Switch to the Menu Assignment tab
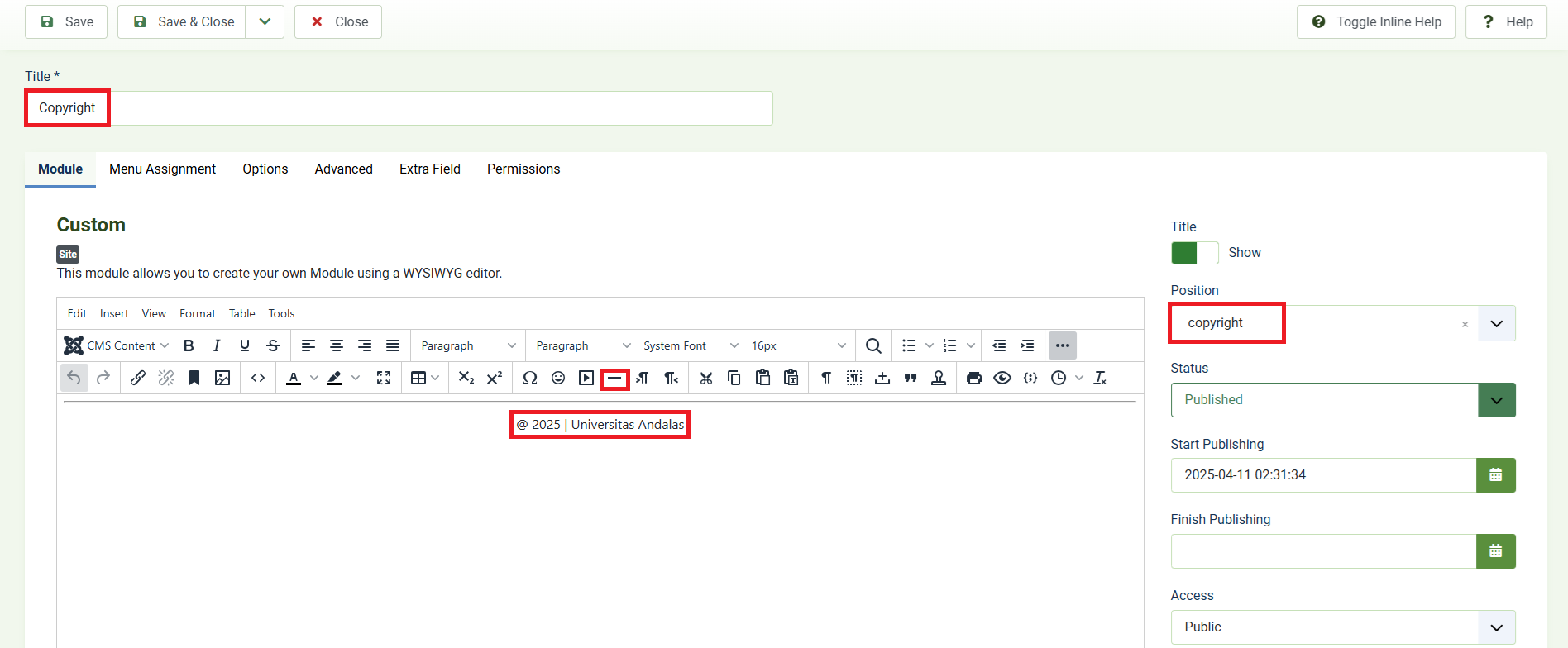Screen dimensions: 1568x648 coord(162,169)
